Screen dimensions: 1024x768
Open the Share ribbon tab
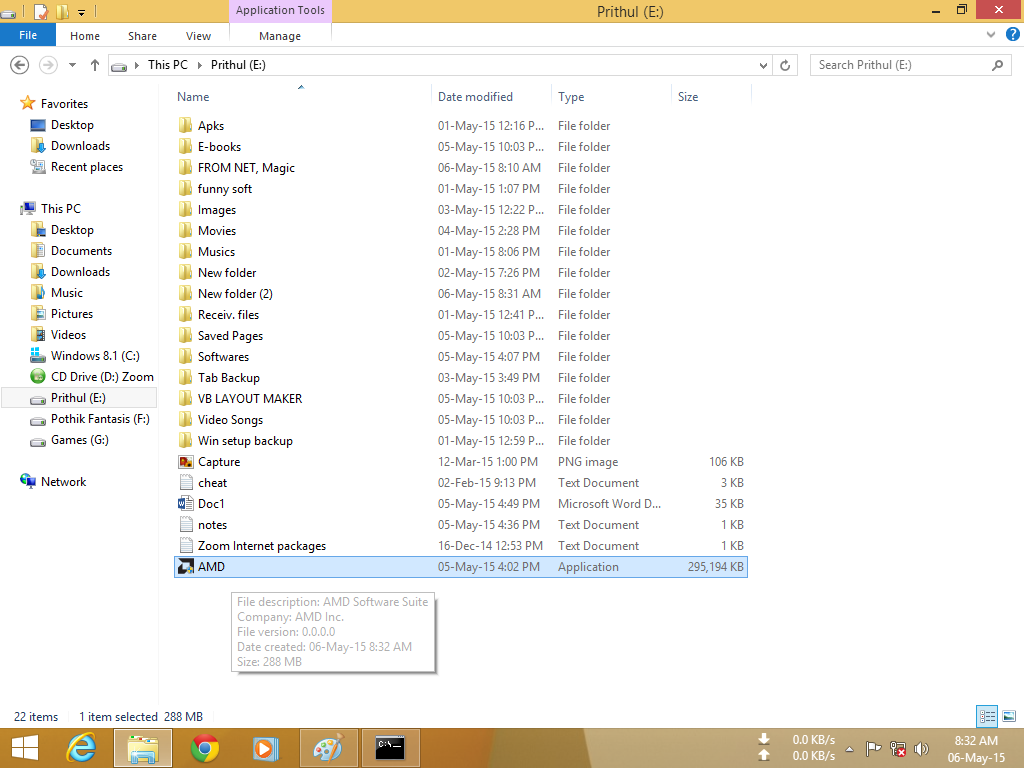[142, 36]
